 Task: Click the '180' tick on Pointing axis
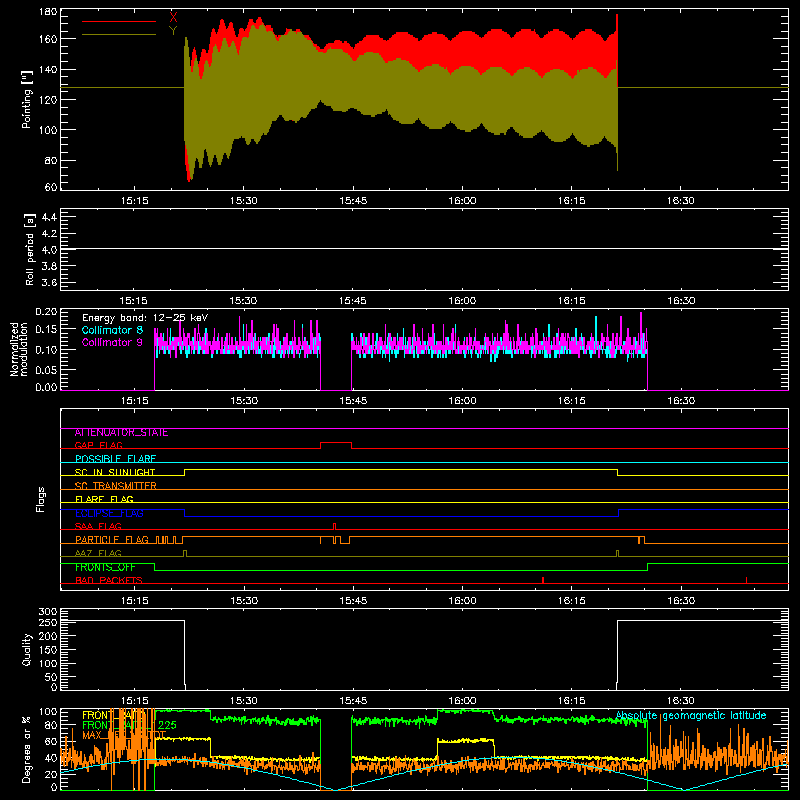click(x=48, y=12)
